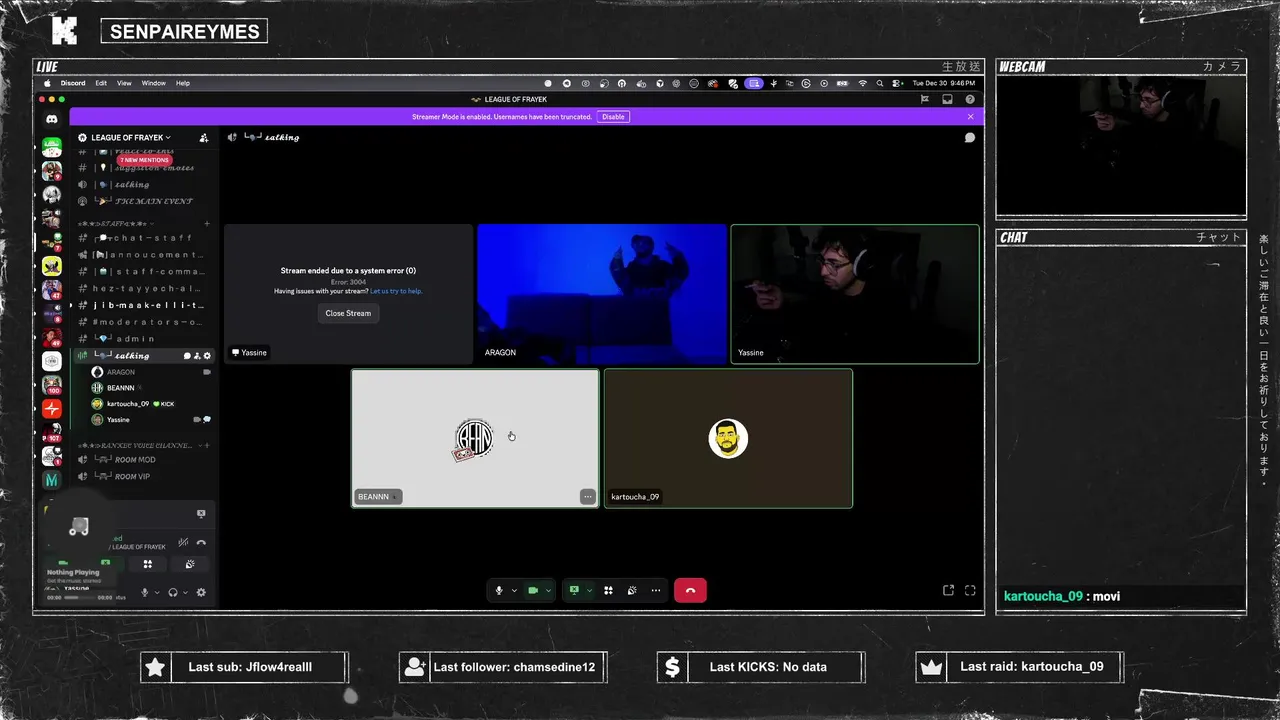Jump to 7 new mentions
This screenshot has height=720, width=1280.
pyautogui.click(x=144, y=160)
